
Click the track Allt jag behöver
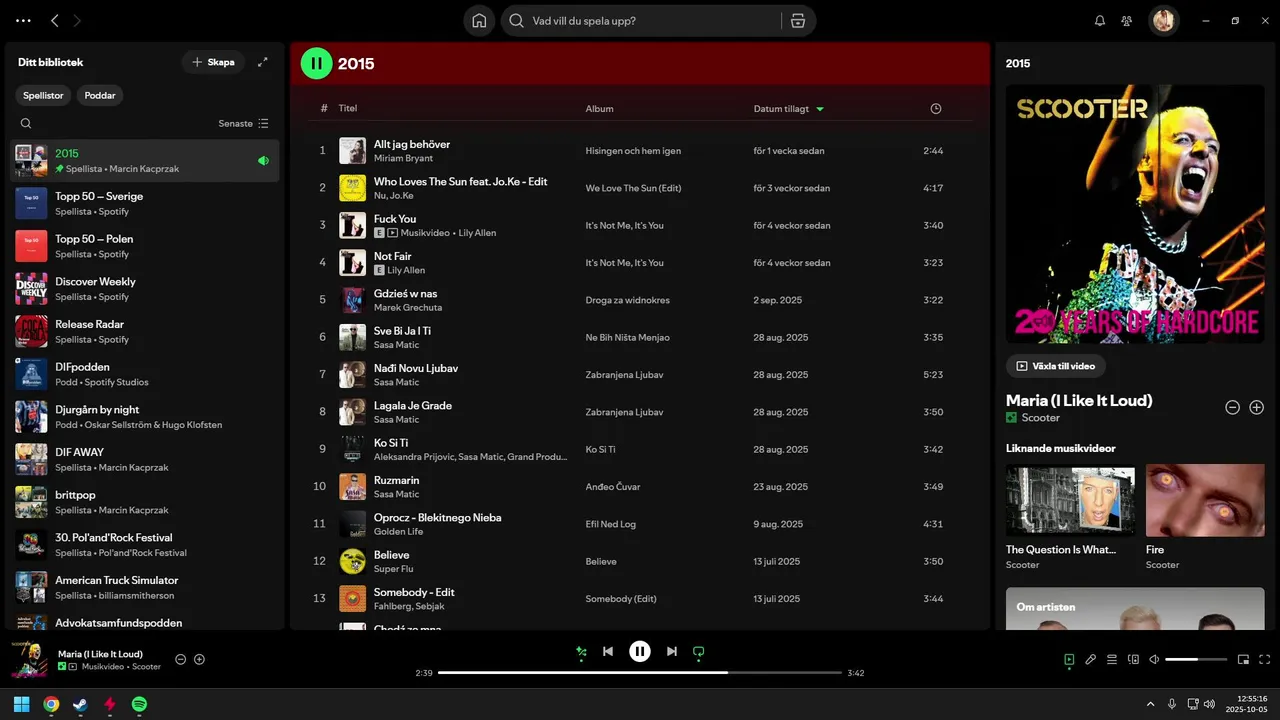411,144
